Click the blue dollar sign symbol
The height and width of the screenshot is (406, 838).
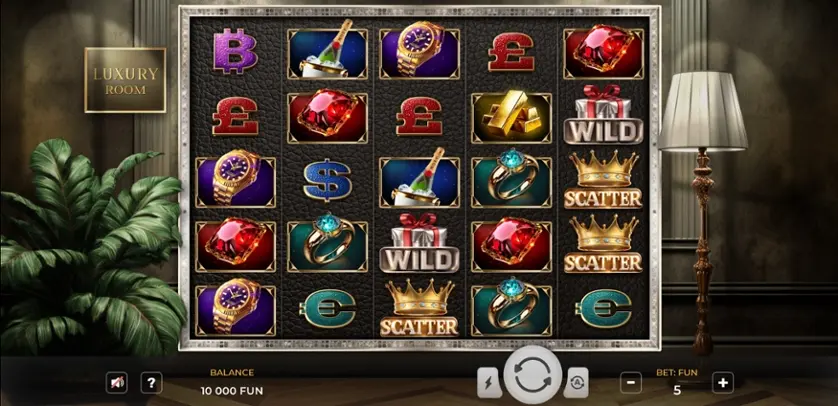327,179
